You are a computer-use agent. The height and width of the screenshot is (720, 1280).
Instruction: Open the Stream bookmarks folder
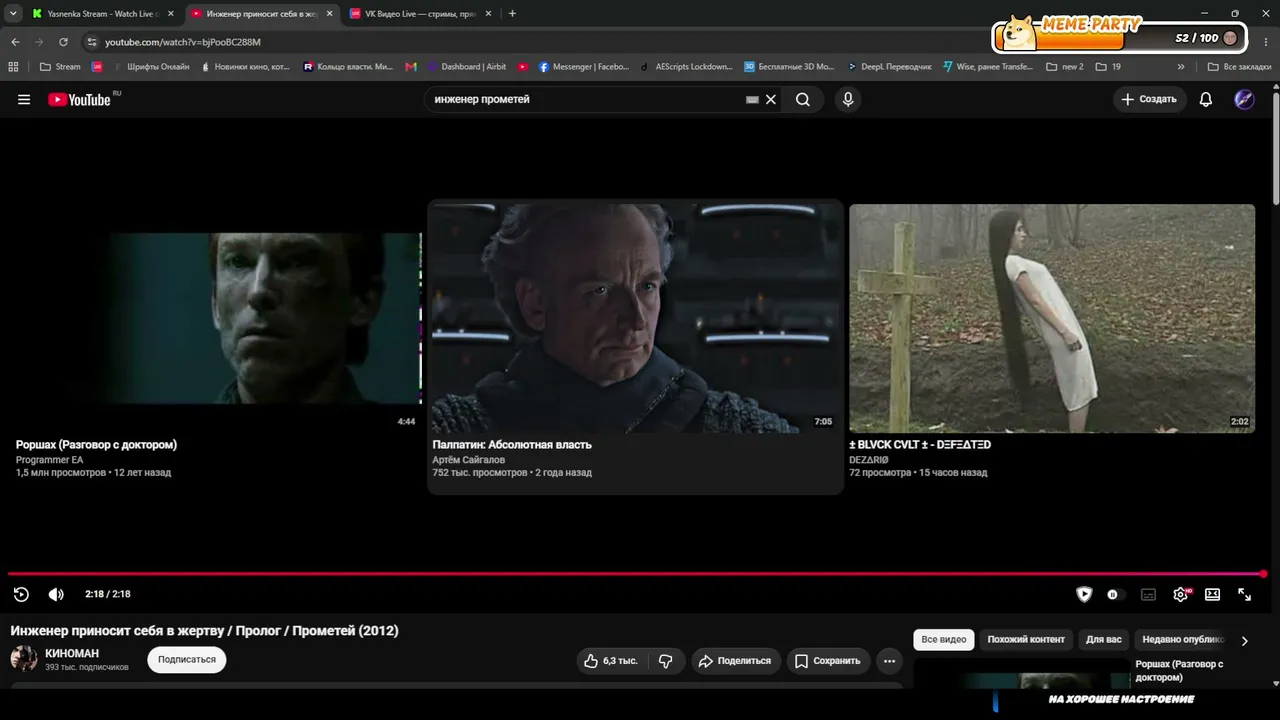(x=60, y=67)
